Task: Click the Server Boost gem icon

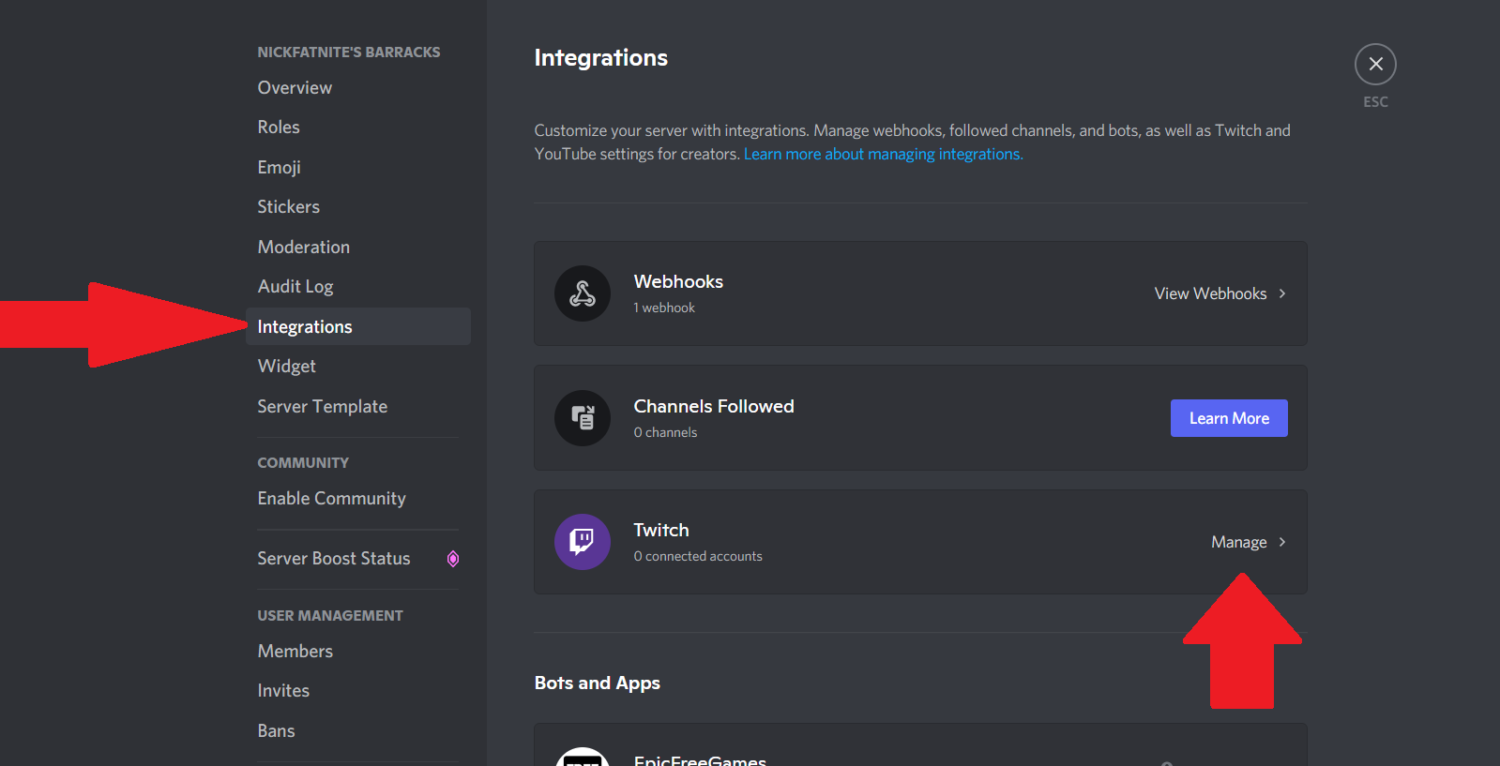Action: pyautogui.click(x=453, y=558)
